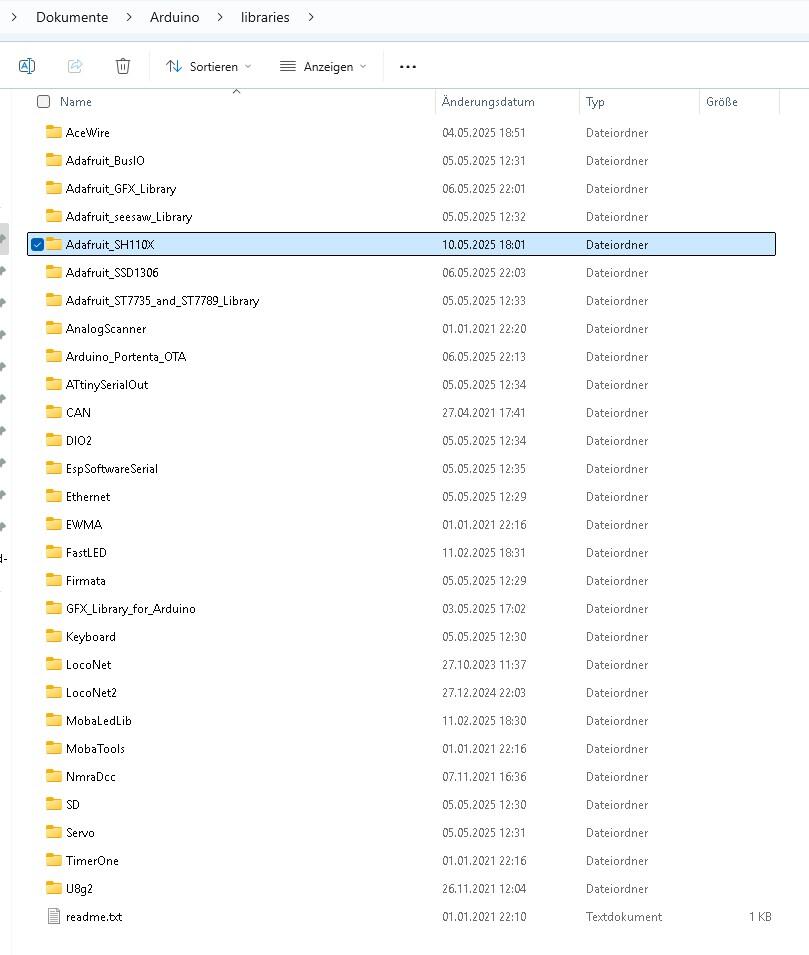Open the three-dots more options menu
This screenshot has width=809, height=955.
(x=407, y=66)
